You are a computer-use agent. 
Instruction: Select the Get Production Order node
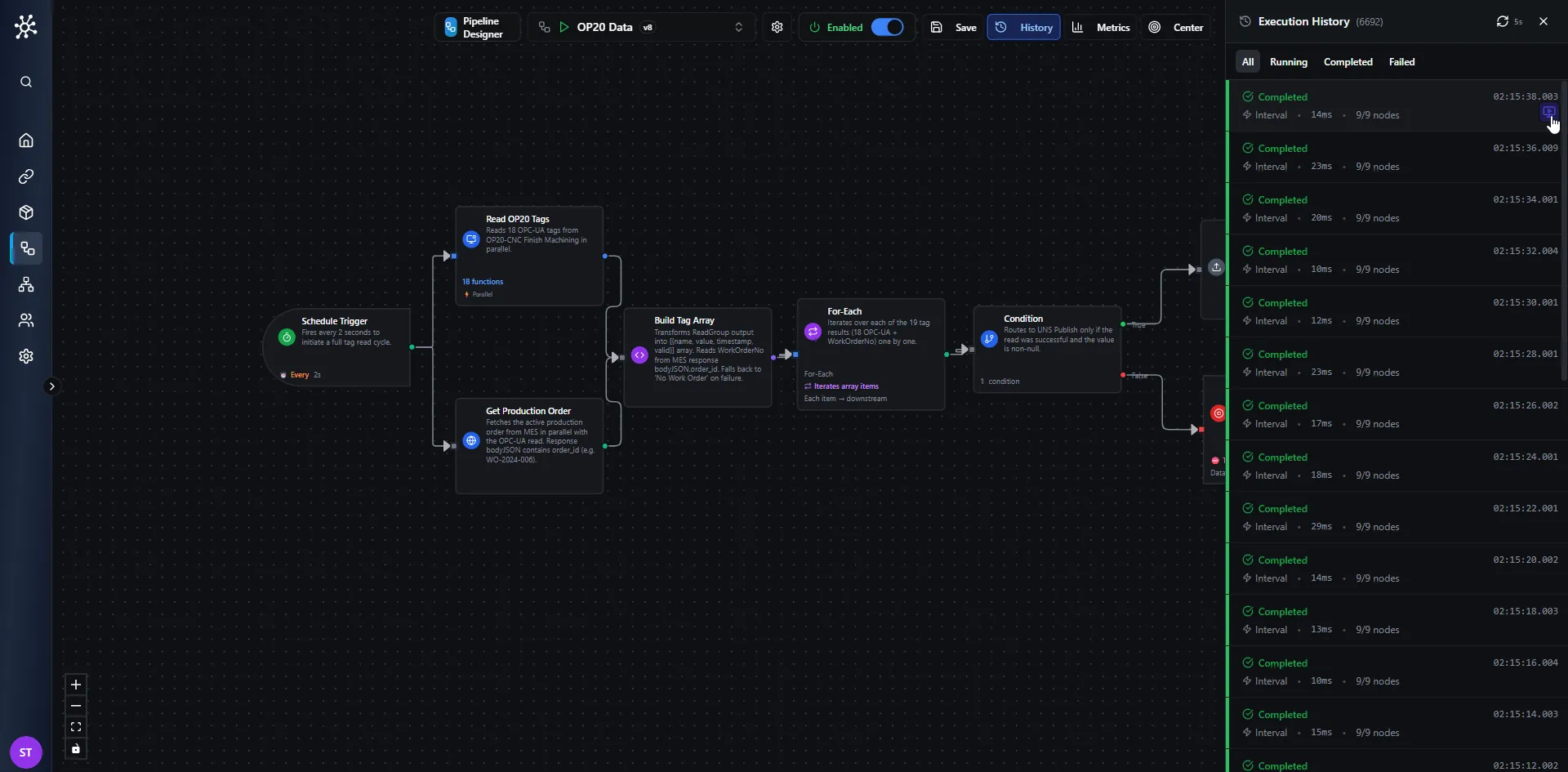[529, 446]
